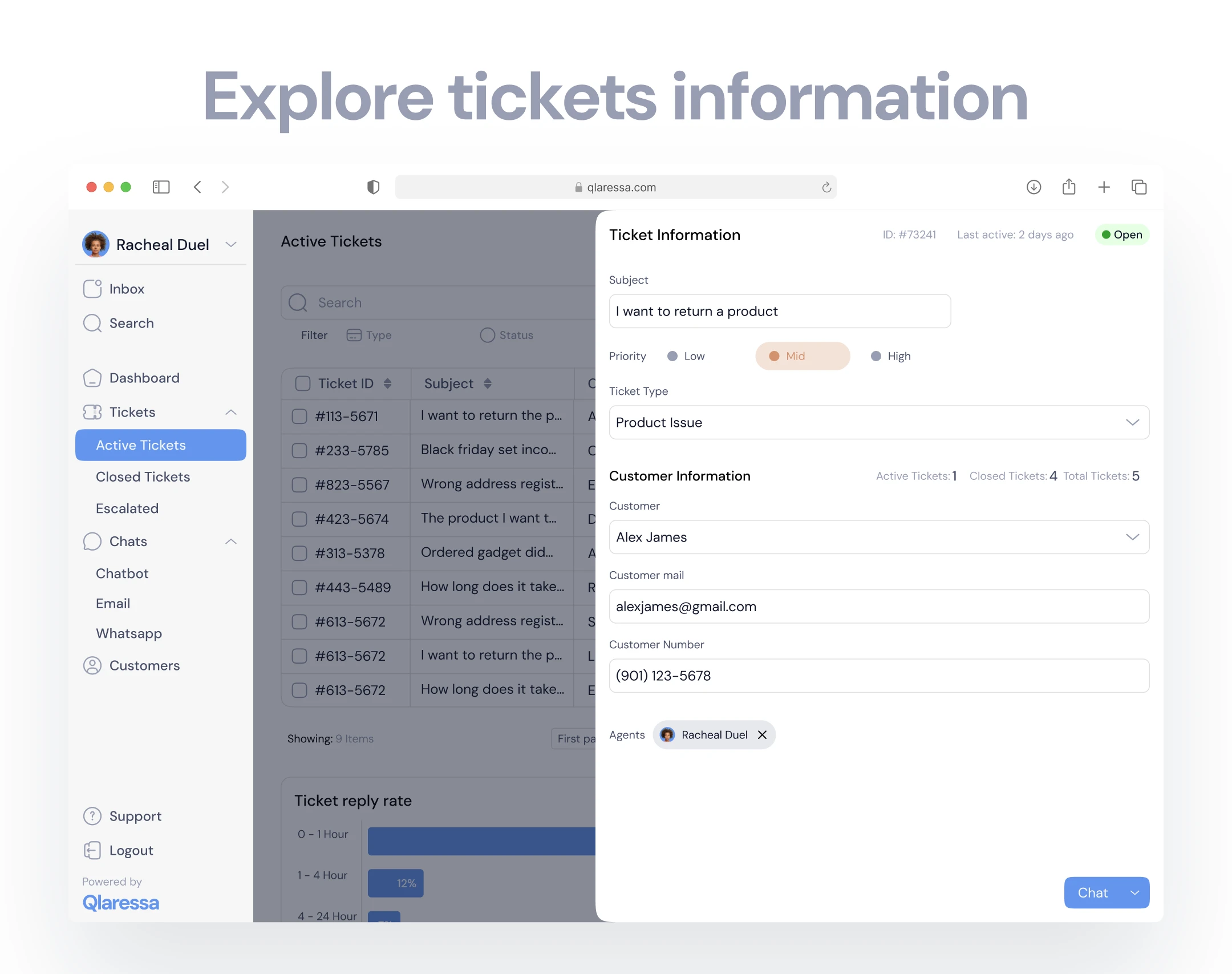This screenshot has height=974, width=1232.
Task: Open the Open status badge
Action: 1122,235
